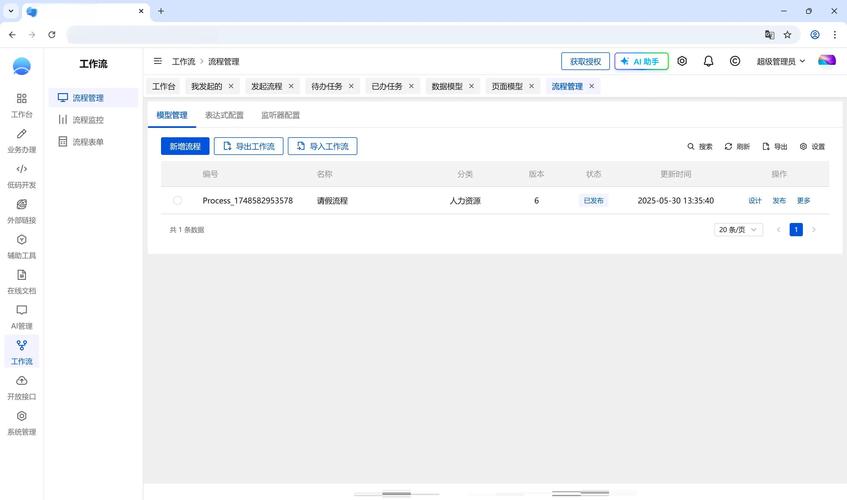Viewport: 847px width, 500px height.
Task: Click the 设计 link in process row
Action: pos(755,200)
